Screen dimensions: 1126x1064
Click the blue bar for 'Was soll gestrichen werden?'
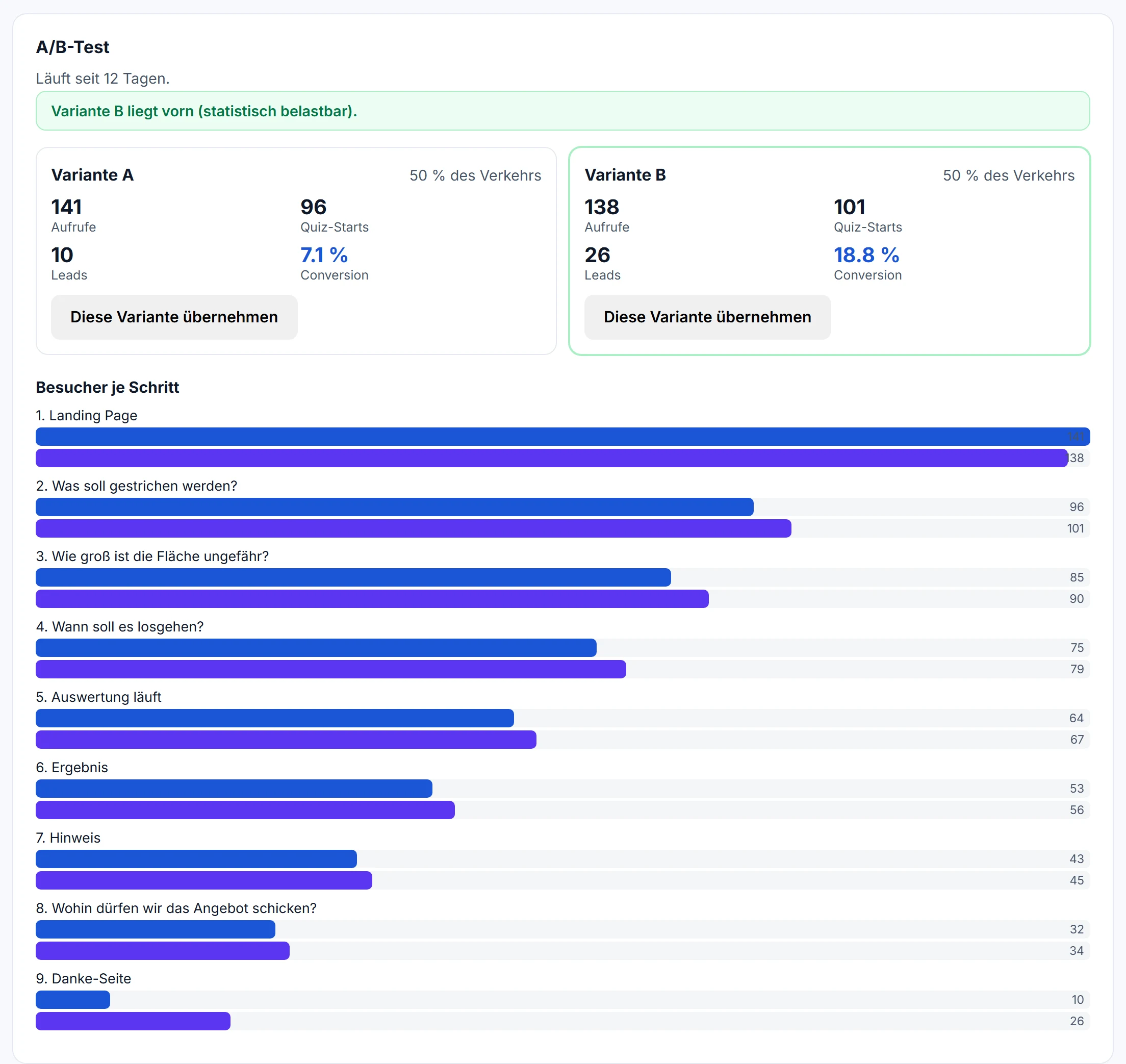click(x=395, y=507)
